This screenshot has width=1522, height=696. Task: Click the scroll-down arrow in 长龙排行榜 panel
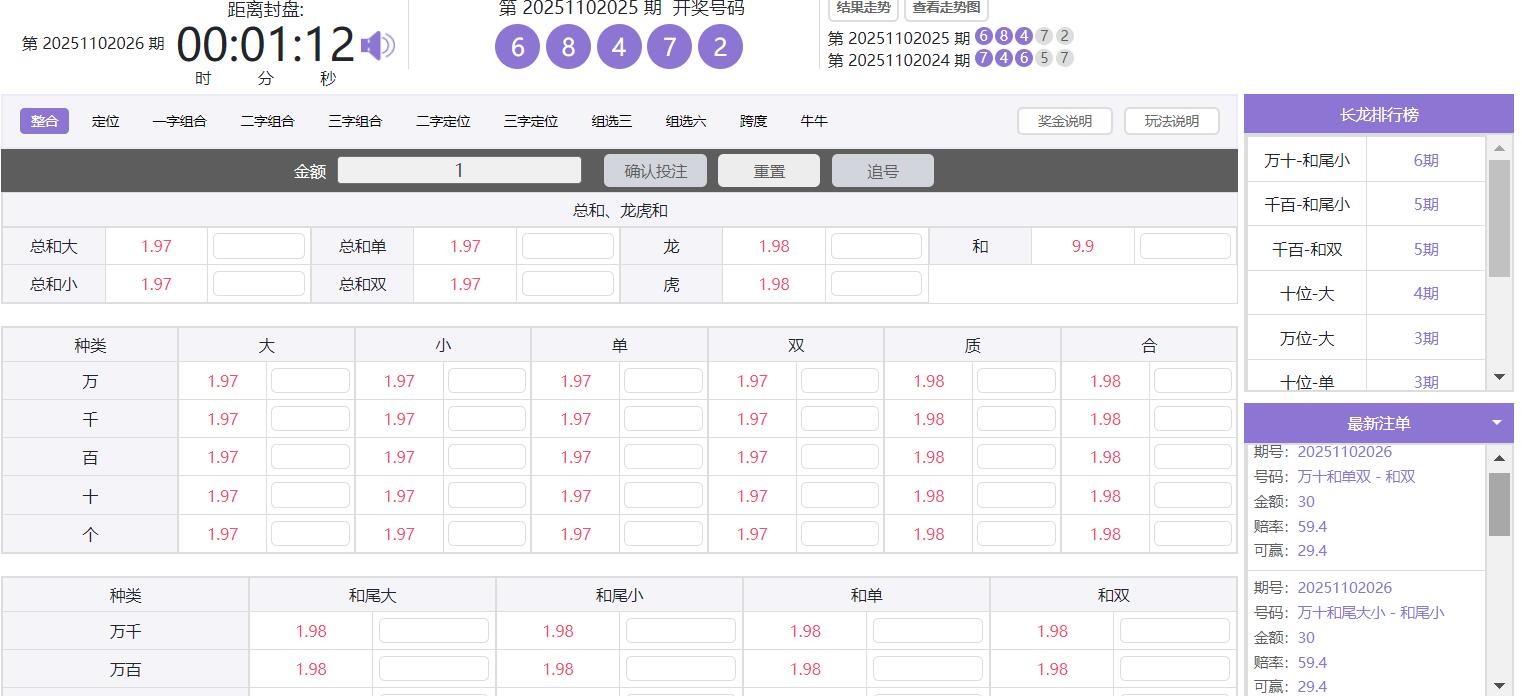1500,377
